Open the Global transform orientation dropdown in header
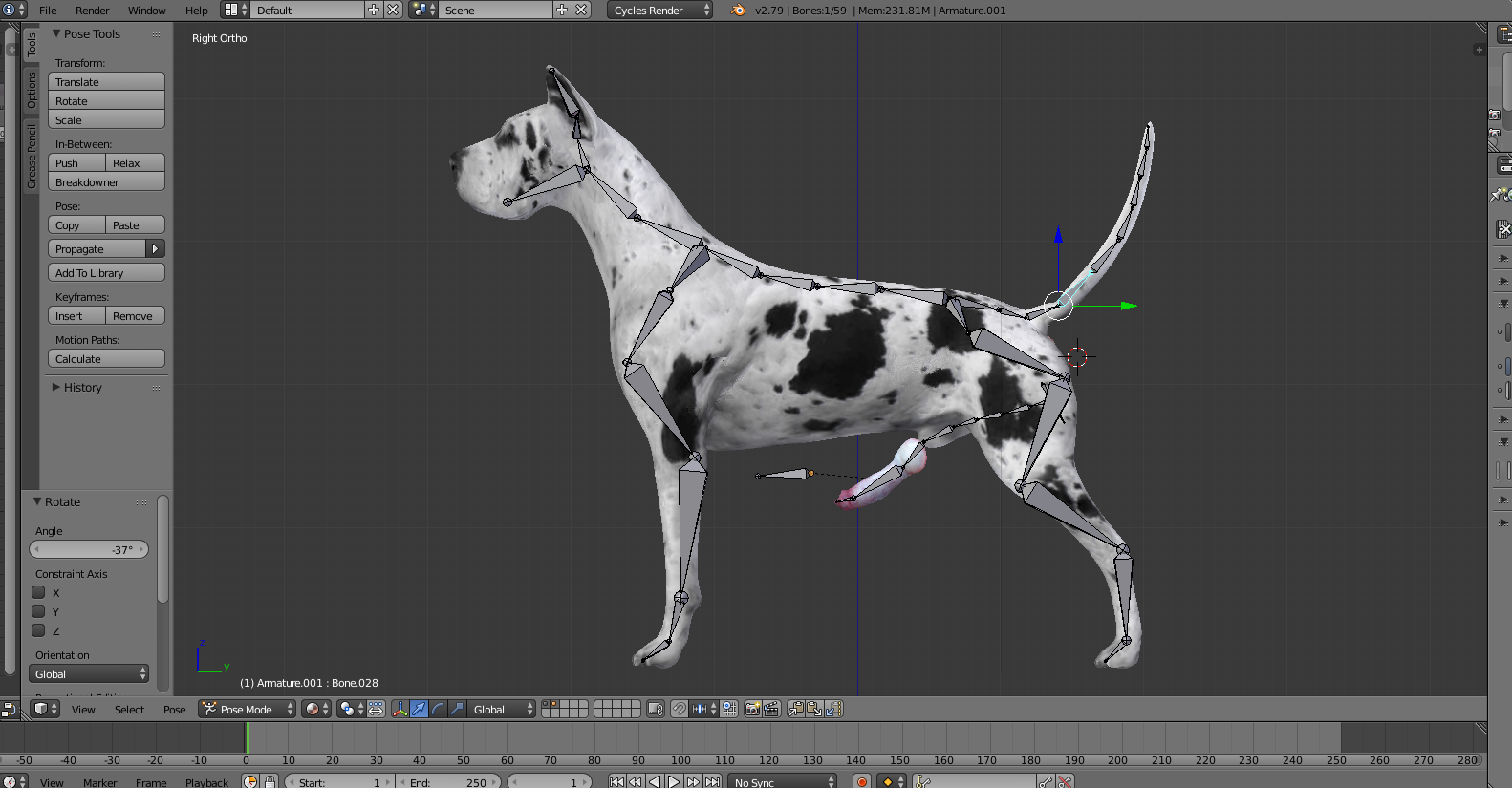The width and height of the screenshot is (1512, 788). pyautogui.click(x=502, y=709)
